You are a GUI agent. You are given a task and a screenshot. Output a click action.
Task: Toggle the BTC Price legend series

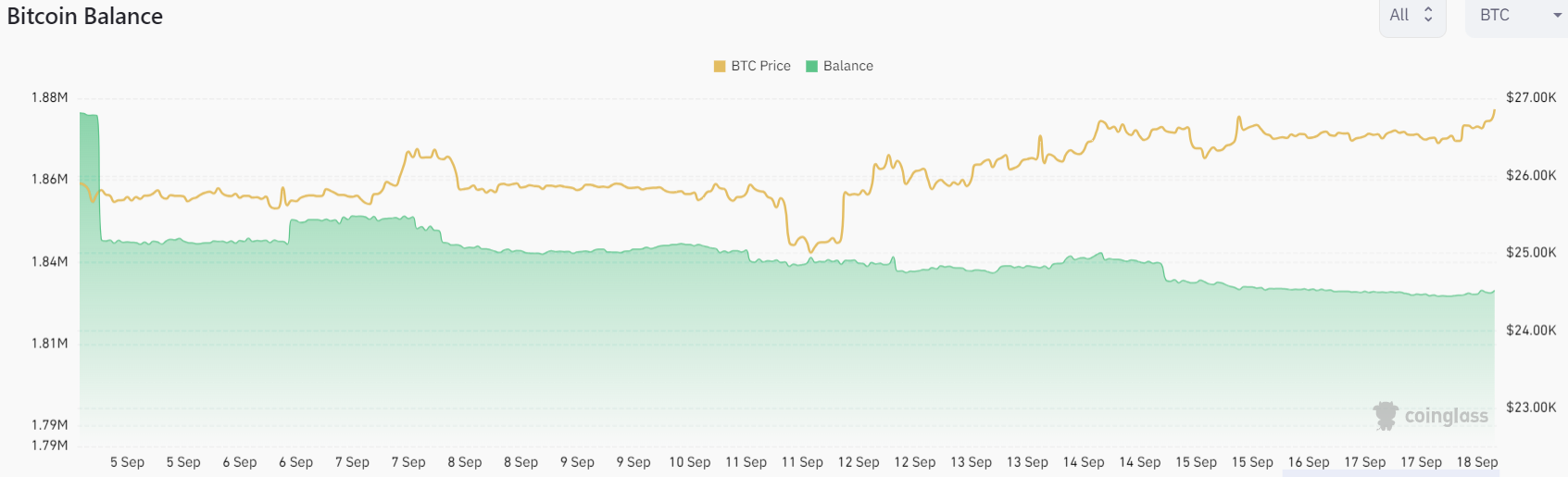(760, 66)
